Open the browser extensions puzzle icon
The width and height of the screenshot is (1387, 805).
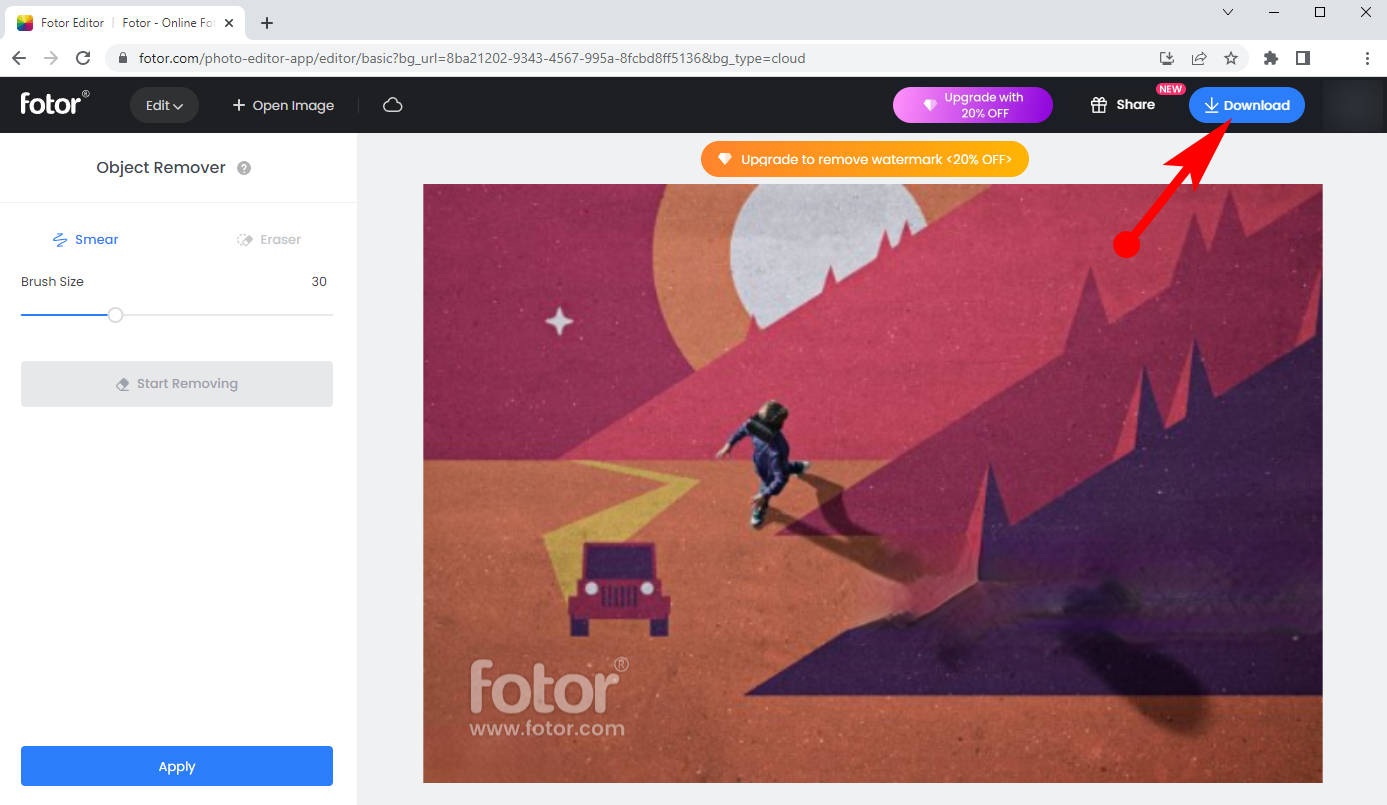(1271, 58)
